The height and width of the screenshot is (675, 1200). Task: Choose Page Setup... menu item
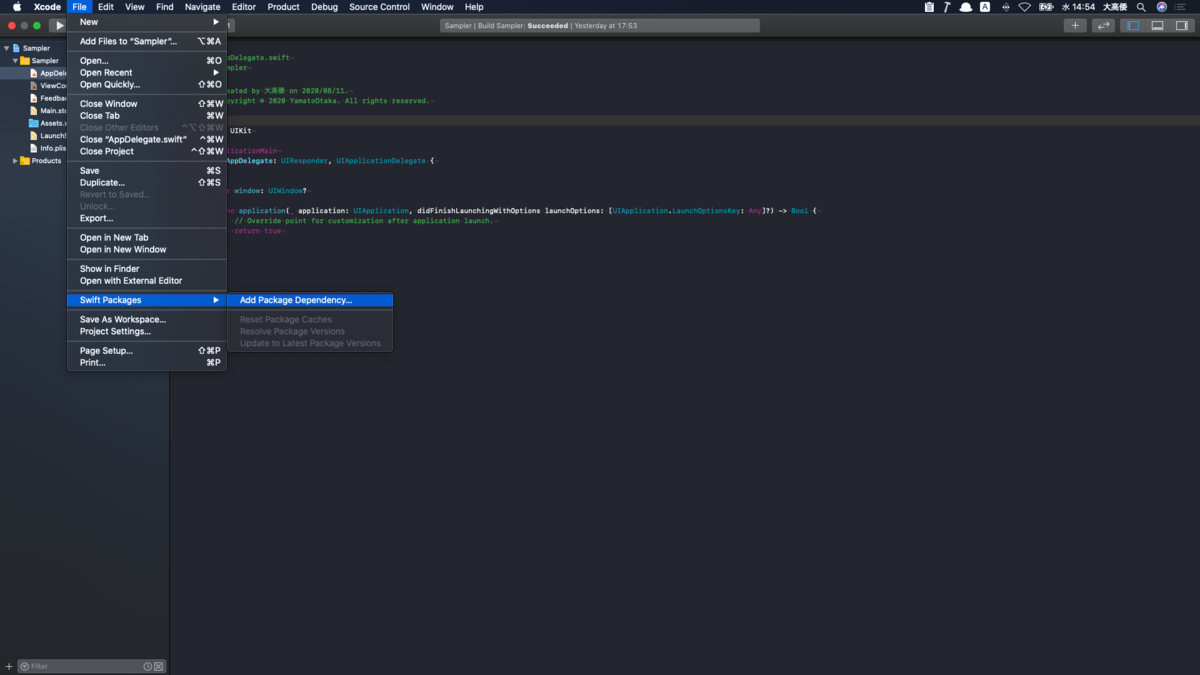(x=147, y=351)
